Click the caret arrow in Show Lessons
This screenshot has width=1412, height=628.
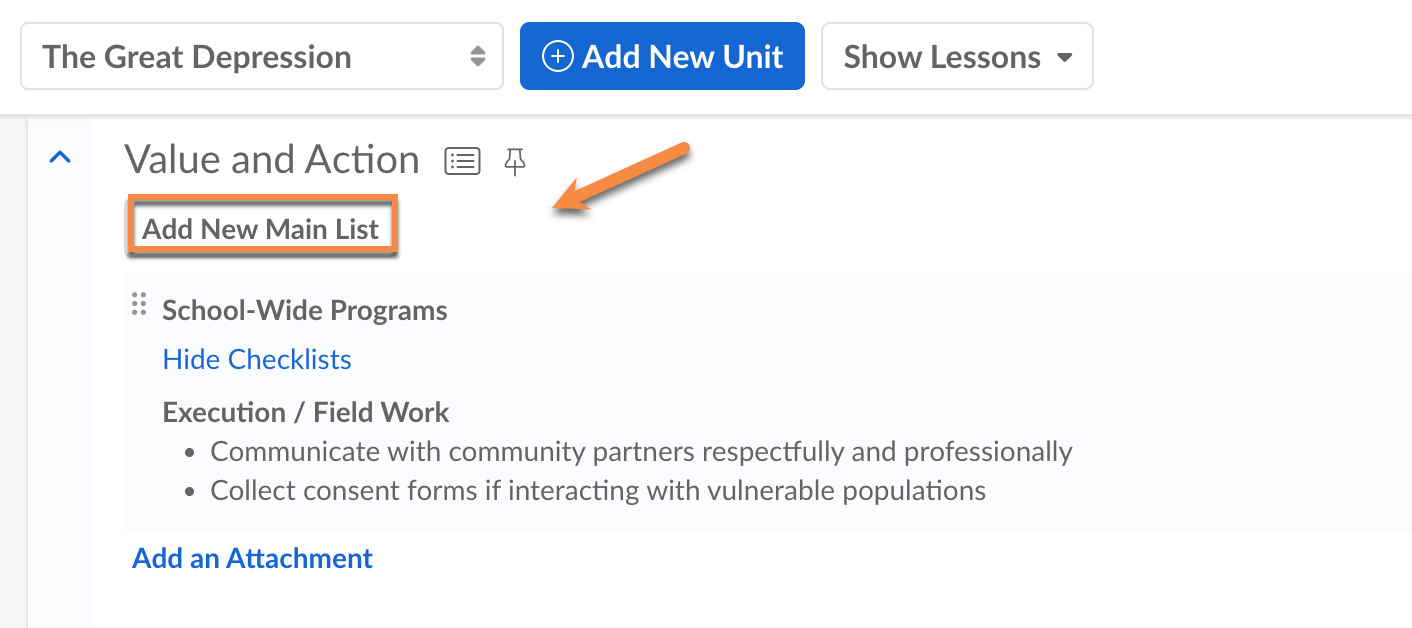[1064, 58]
